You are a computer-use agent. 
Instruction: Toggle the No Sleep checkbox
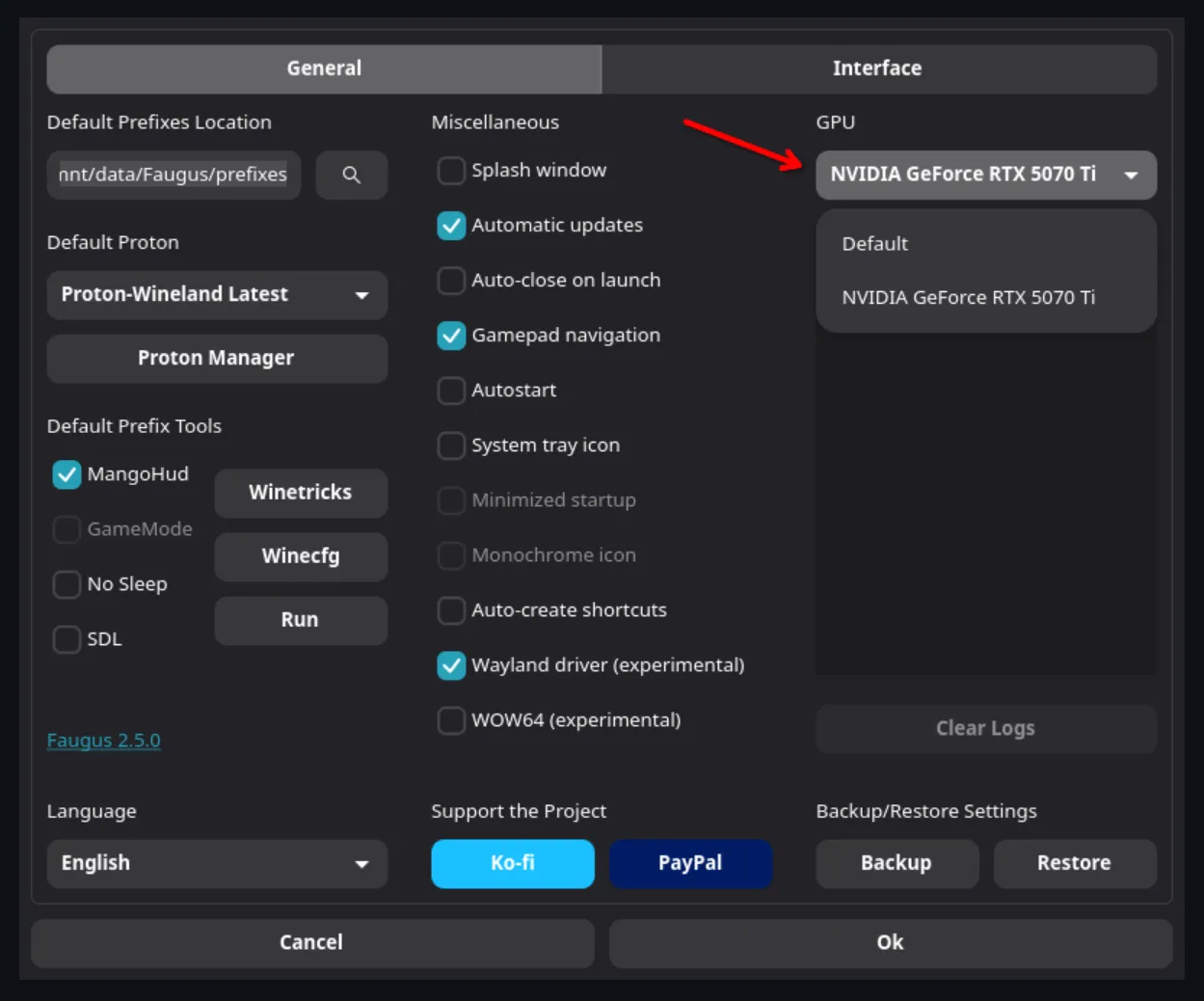[67, 584]
